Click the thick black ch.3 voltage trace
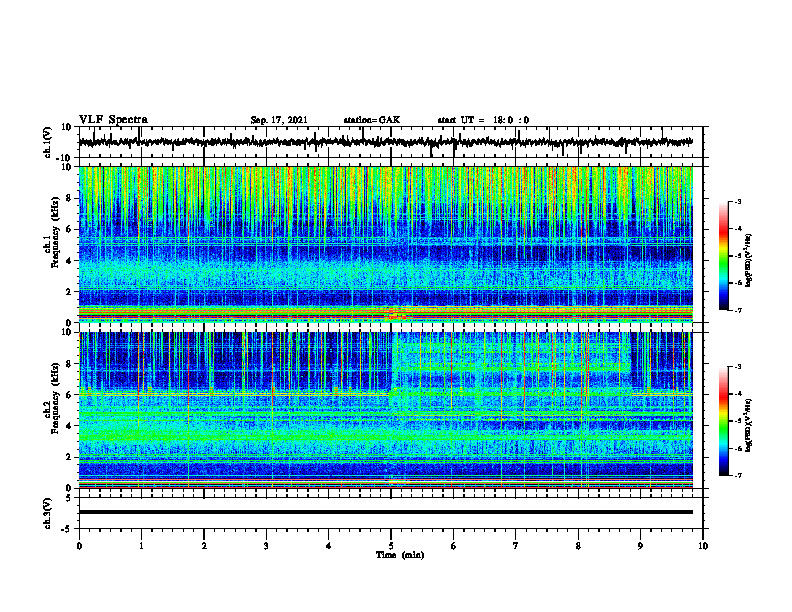 385,512
